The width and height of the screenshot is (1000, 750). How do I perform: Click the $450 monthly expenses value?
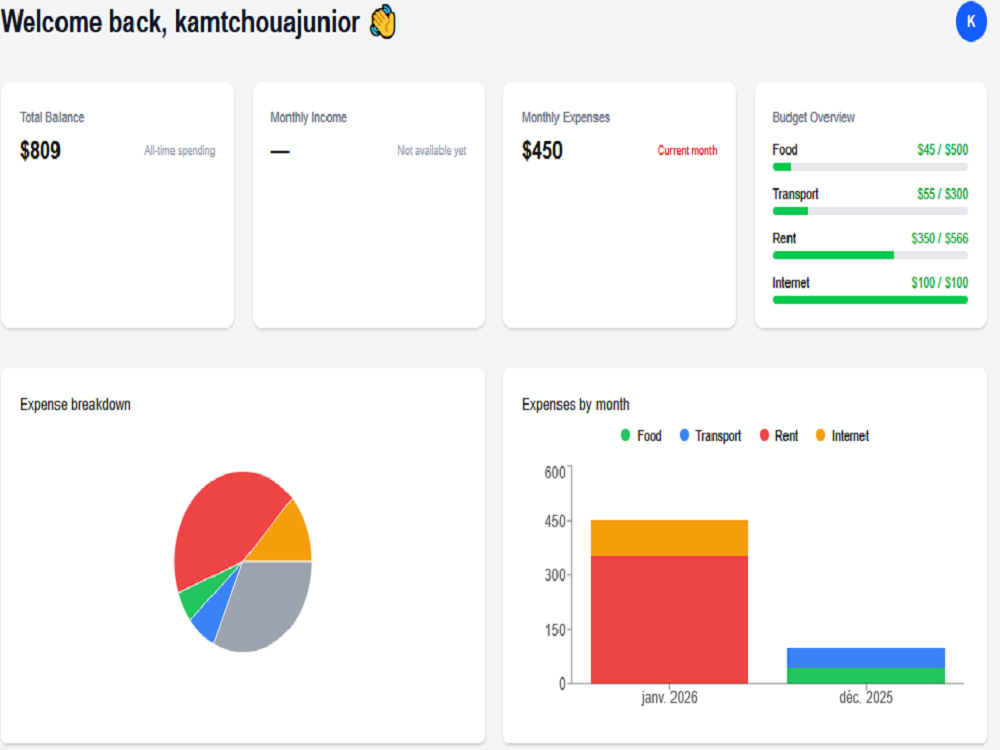pyautogui.click(x=542, y=151)
